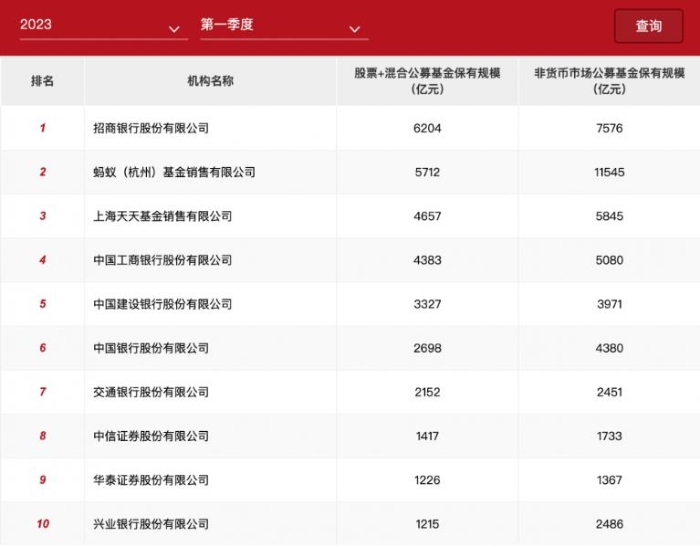Select 中信证券股份有限公司
Viewport: 700px width, 547px height.
coord(151,436)
